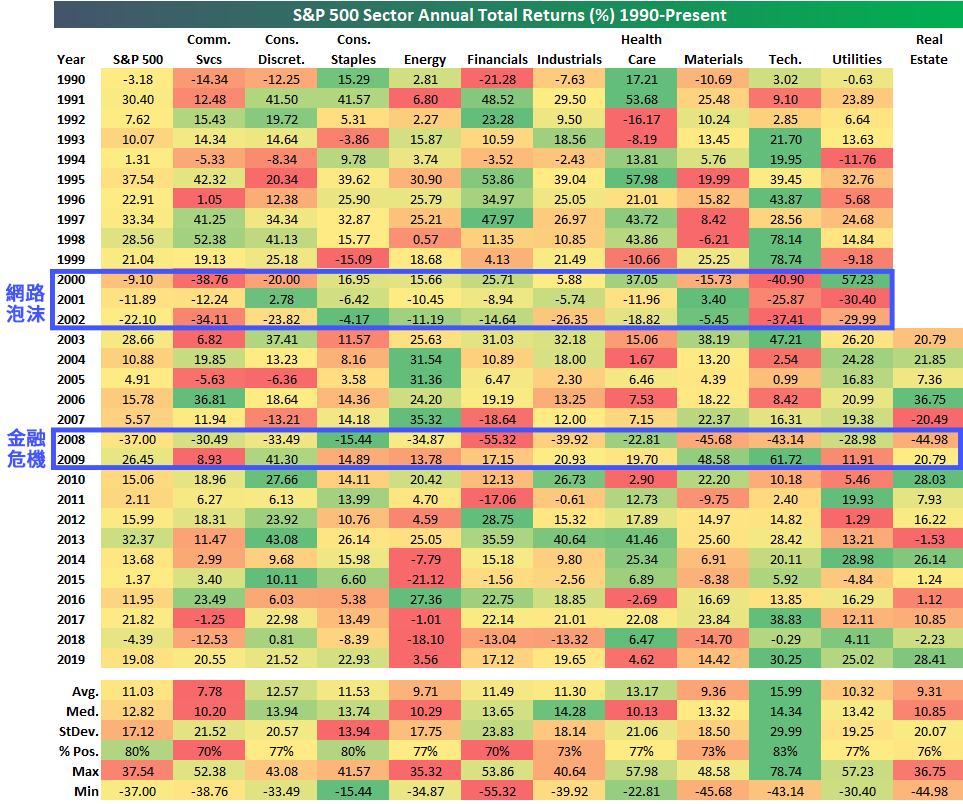Select the 'Financials' column header

[497, 60]
